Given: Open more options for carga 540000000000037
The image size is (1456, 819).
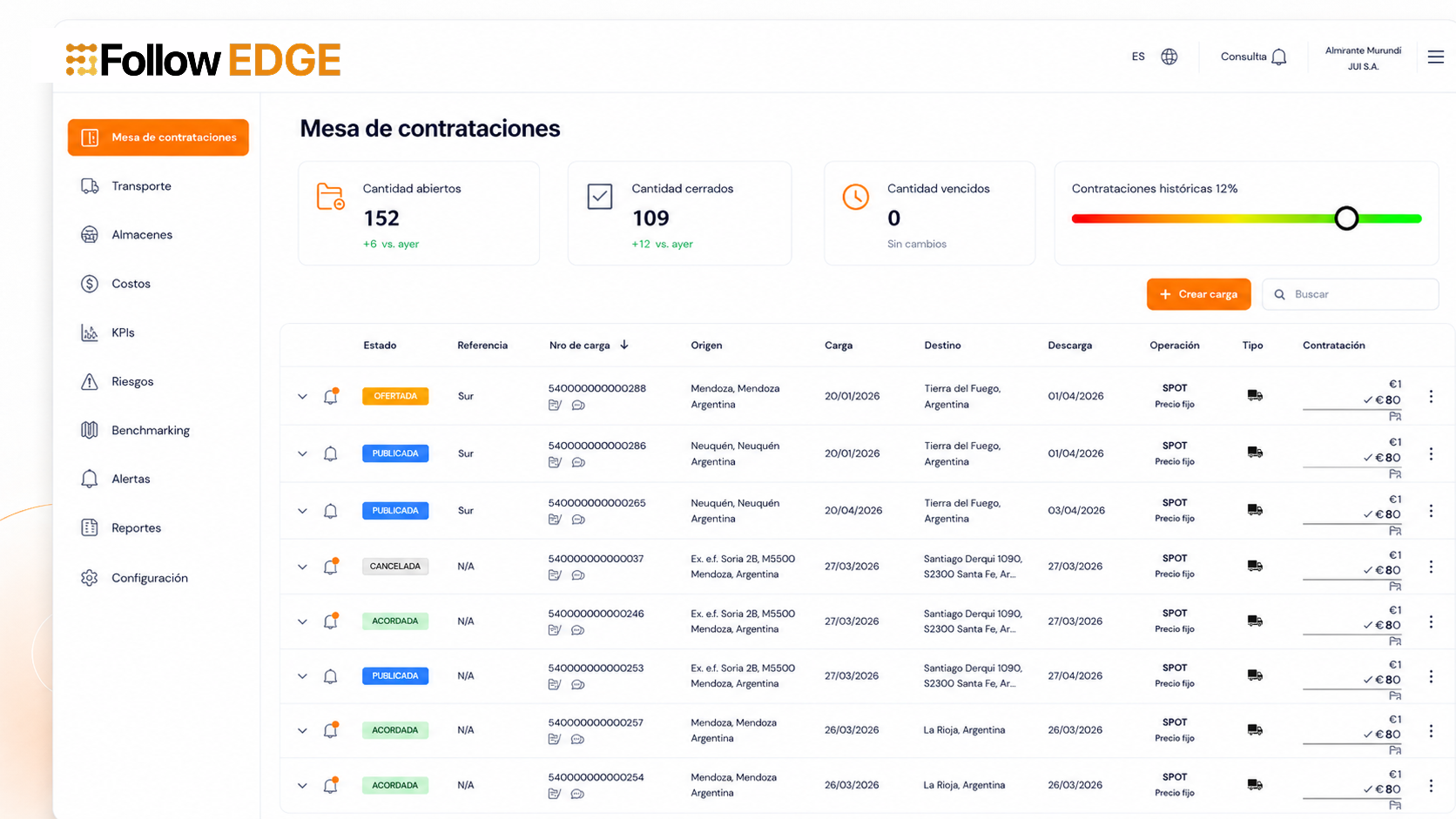Looking at the screenshot, I should (1431, 567).
